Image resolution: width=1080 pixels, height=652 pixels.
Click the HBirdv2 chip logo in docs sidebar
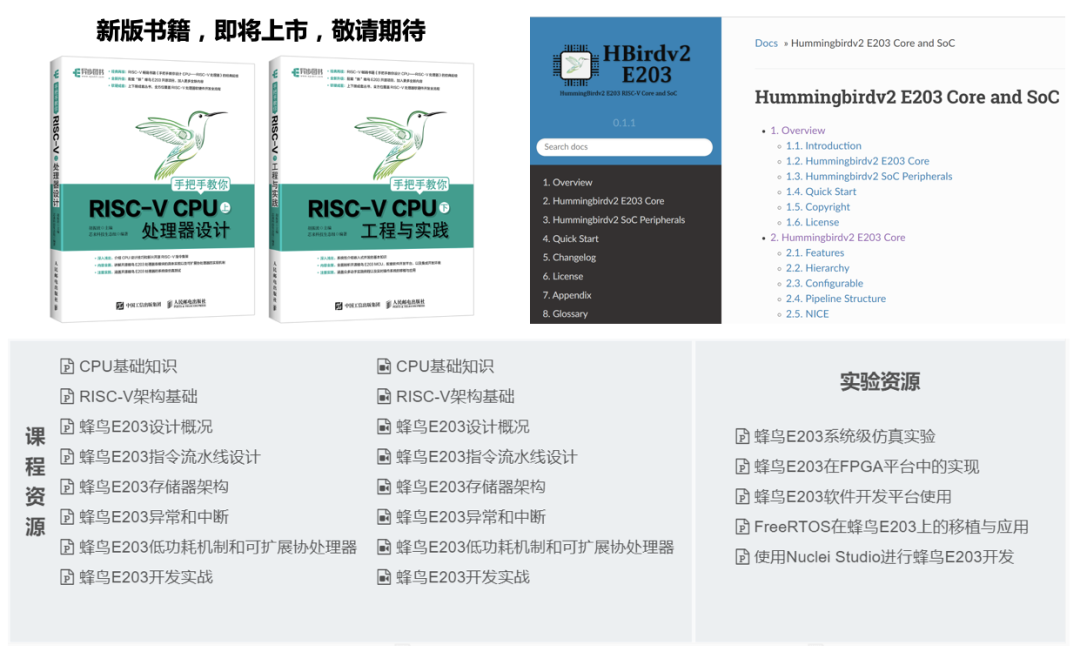[576, 65]
